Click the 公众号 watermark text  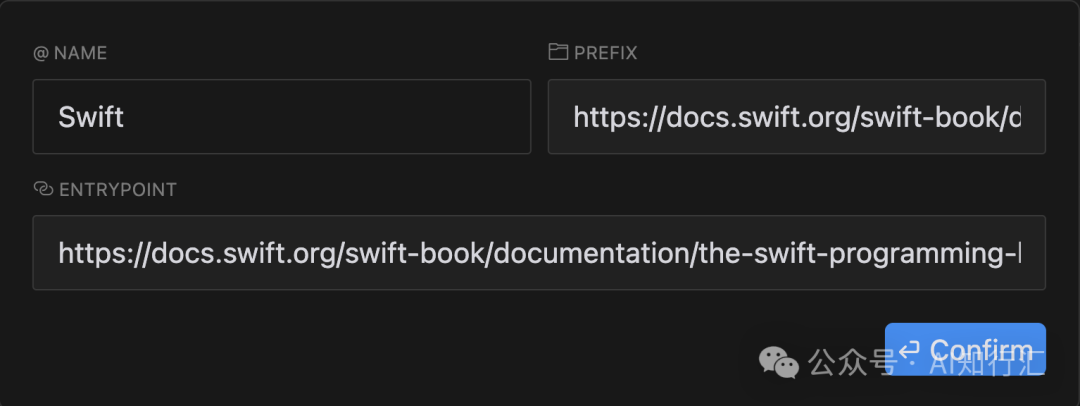point(853,361)
